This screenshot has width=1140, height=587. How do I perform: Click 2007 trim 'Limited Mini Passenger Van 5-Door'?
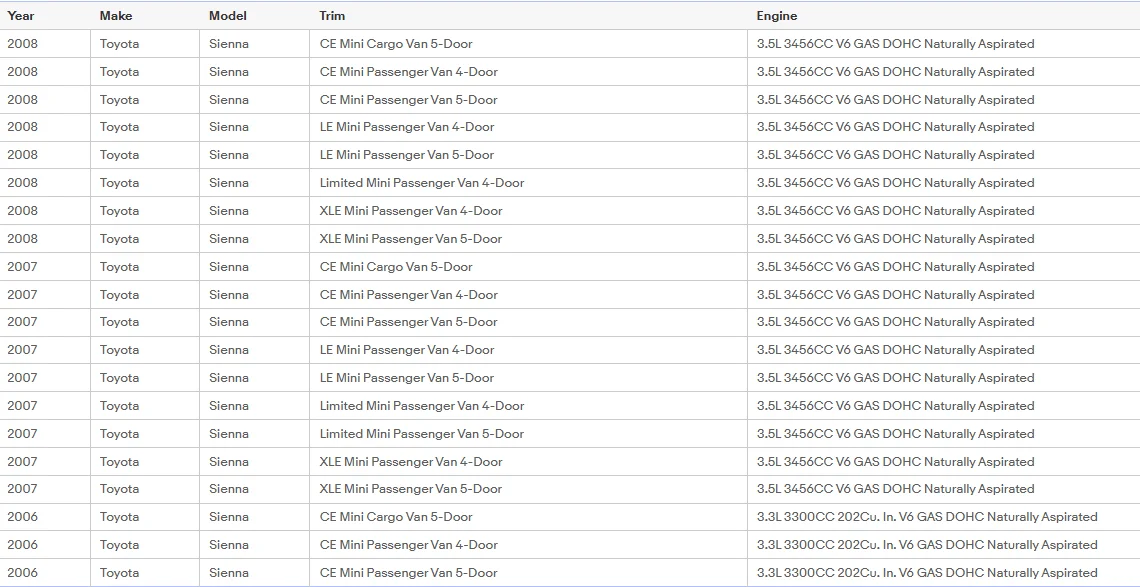[x=422, y=434]
